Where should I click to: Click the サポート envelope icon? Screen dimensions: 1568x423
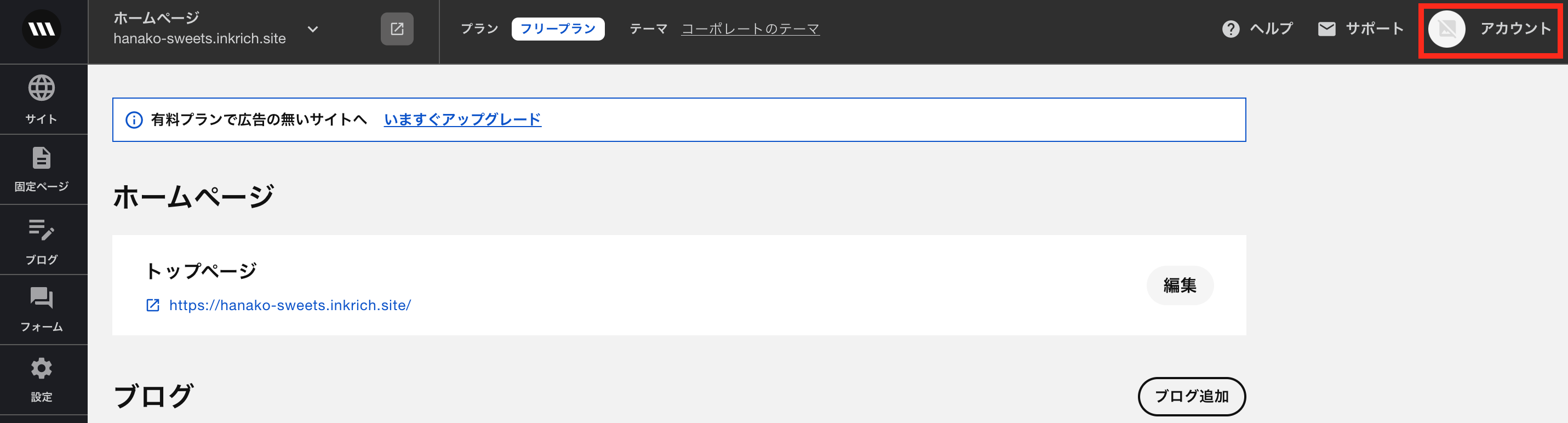(1326, 28)
